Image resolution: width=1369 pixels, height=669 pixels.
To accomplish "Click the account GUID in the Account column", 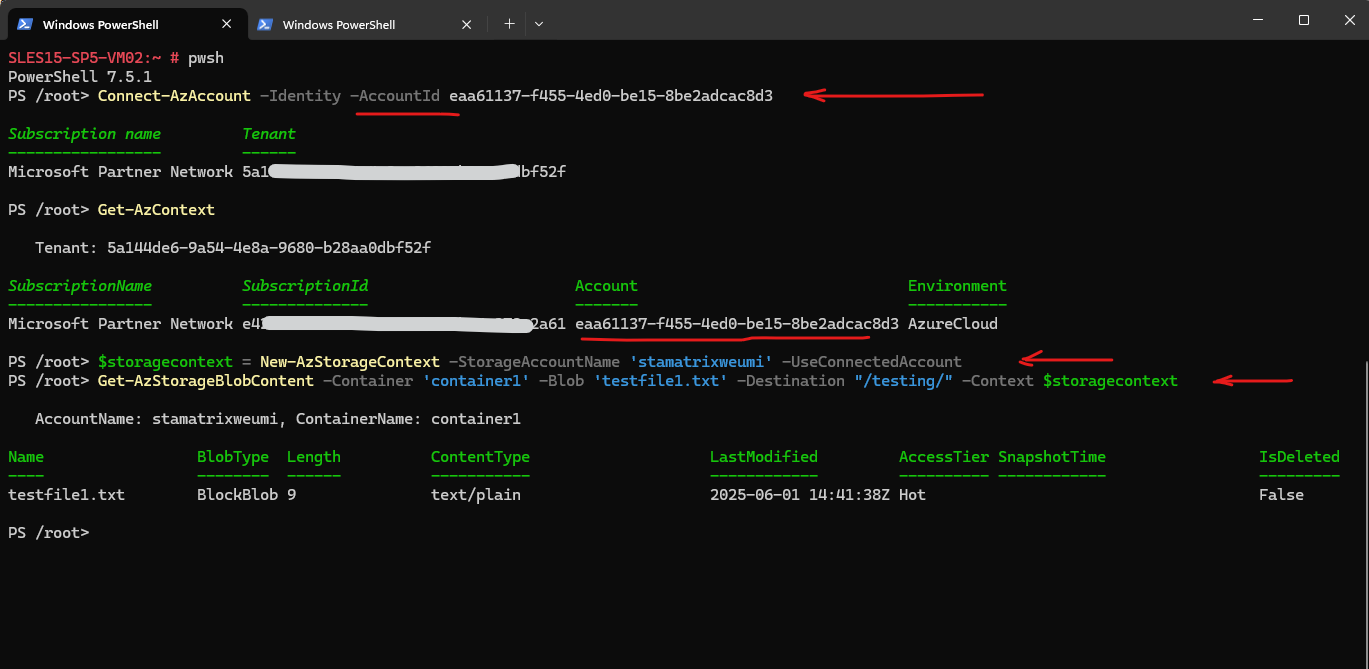I will (x=737, y=324).
